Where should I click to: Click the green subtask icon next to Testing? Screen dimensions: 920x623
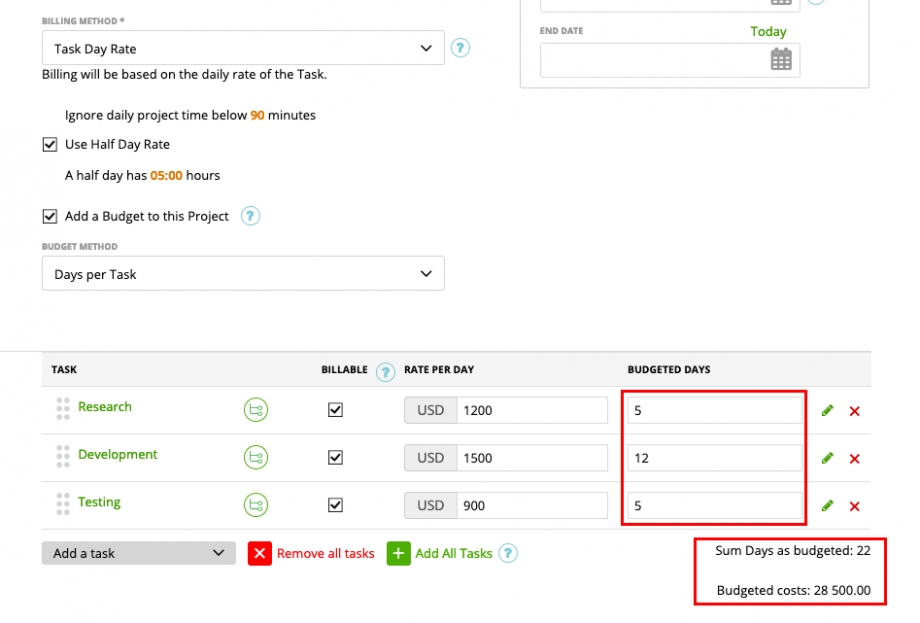tap(255, 505)
